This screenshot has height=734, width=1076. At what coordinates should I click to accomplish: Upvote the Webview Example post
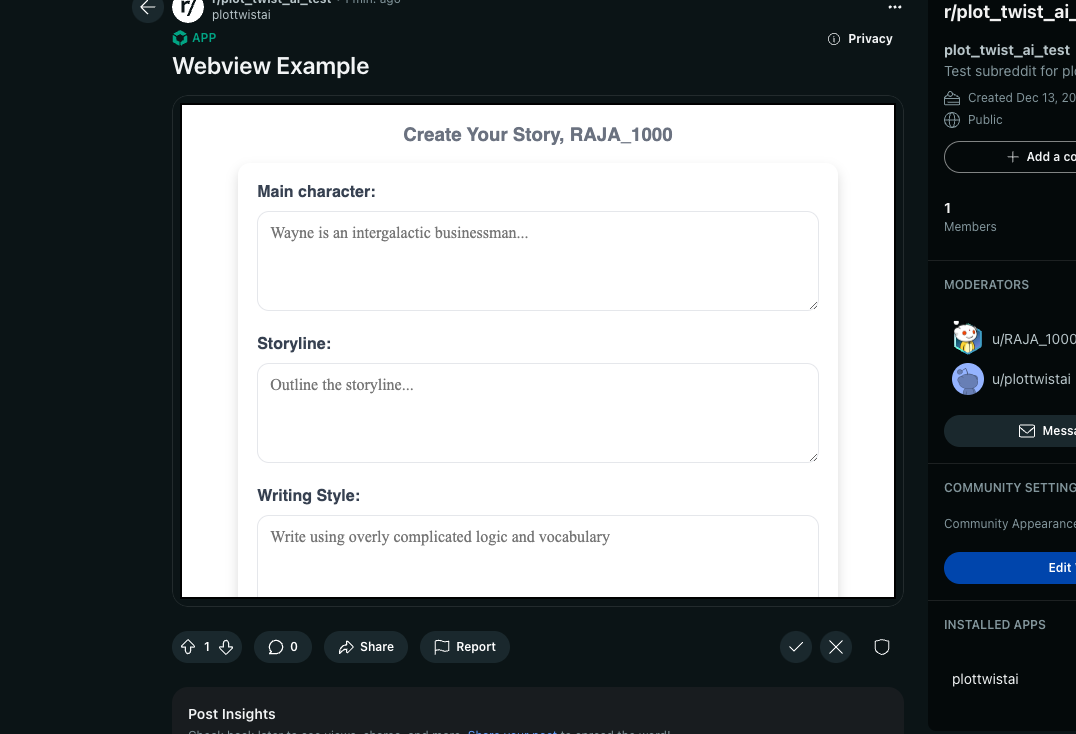[x=188, y=647]
